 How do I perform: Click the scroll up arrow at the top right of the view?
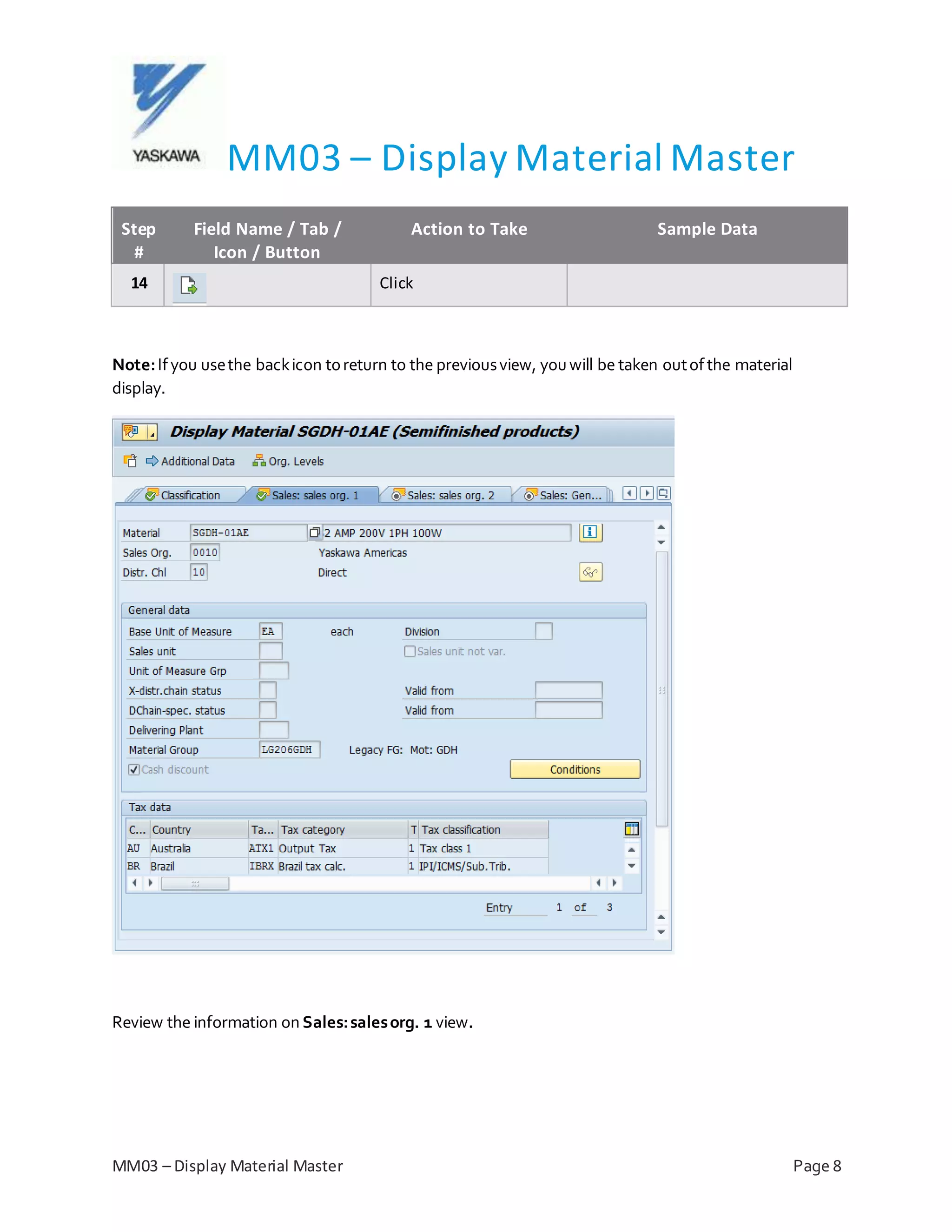click(x=661, y=528)
